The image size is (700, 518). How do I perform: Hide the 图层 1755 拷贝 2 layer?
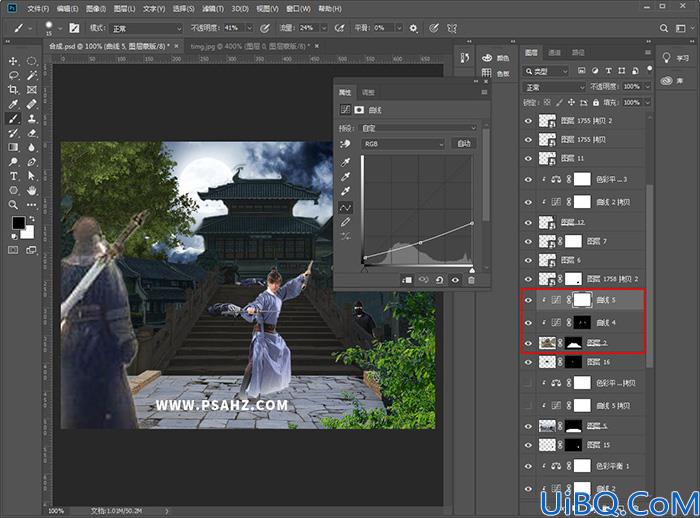tap(528, 121)
